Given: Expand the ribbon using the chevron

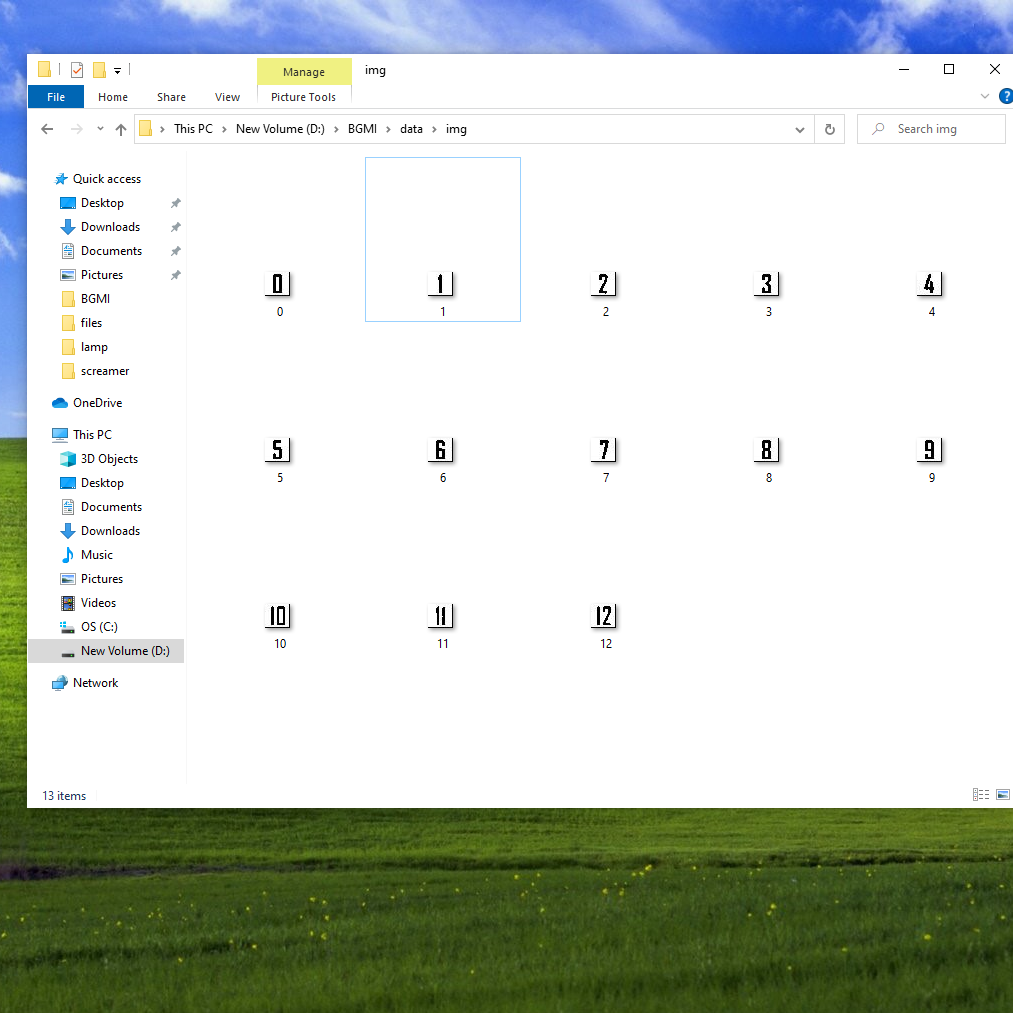Looking at the screenshot, I should tap(985, 96).
